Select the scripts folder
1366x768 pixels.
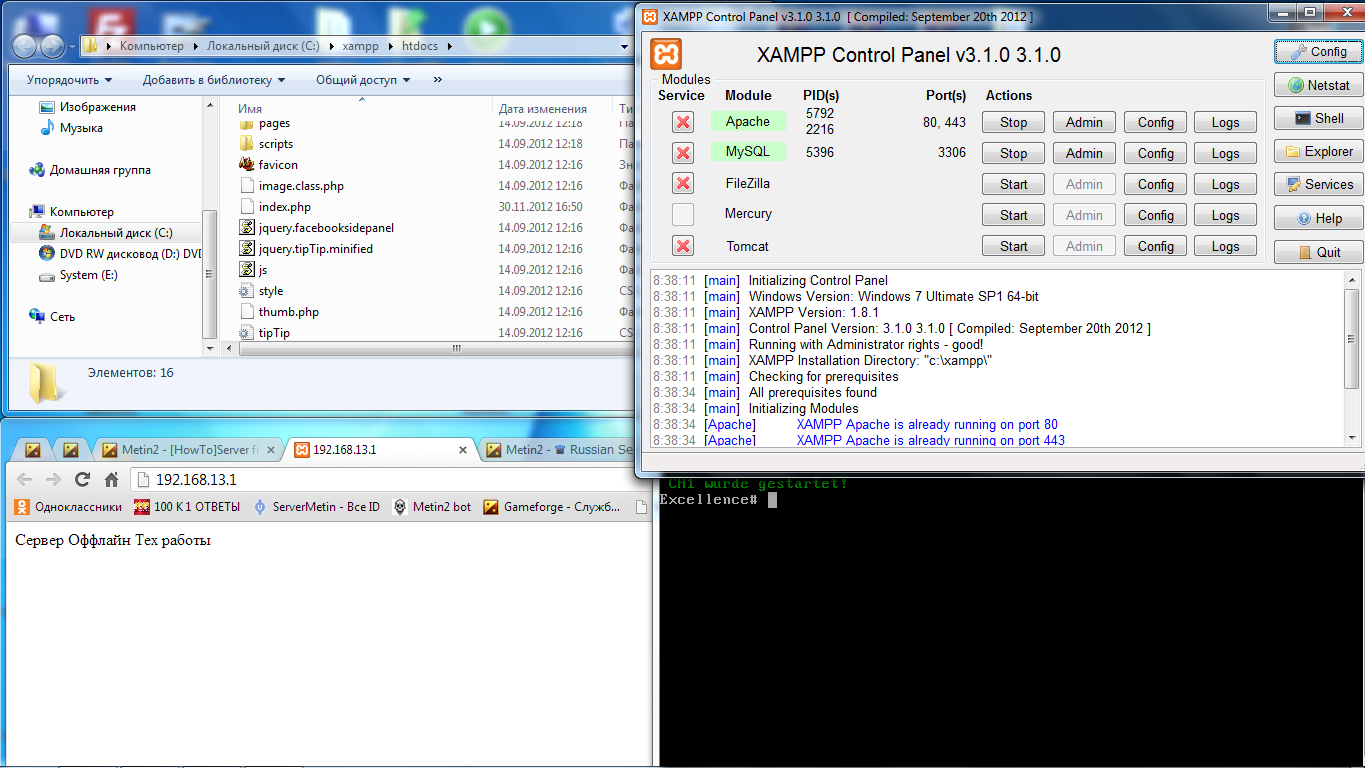coord(267,144)
